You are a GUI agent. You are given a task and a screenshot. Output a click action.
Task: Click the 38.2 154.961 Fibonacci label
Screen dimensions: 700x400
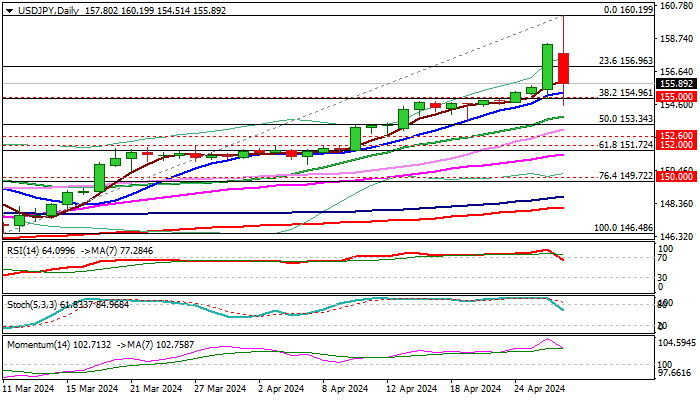pyautogui.click(x=626, y=93)
